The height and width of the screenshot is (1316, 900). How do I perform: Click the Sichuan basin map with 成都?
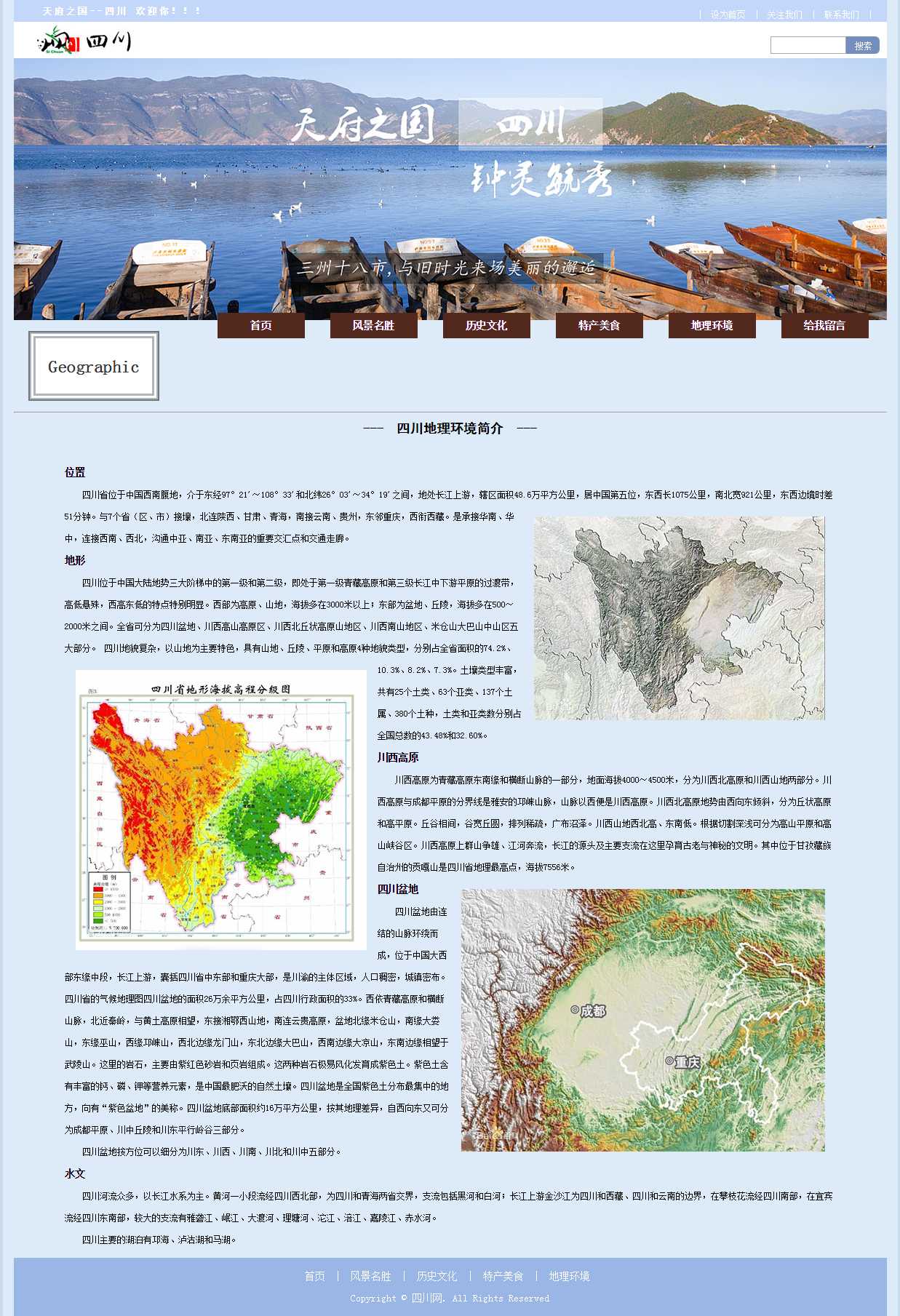coord(642,1020)
